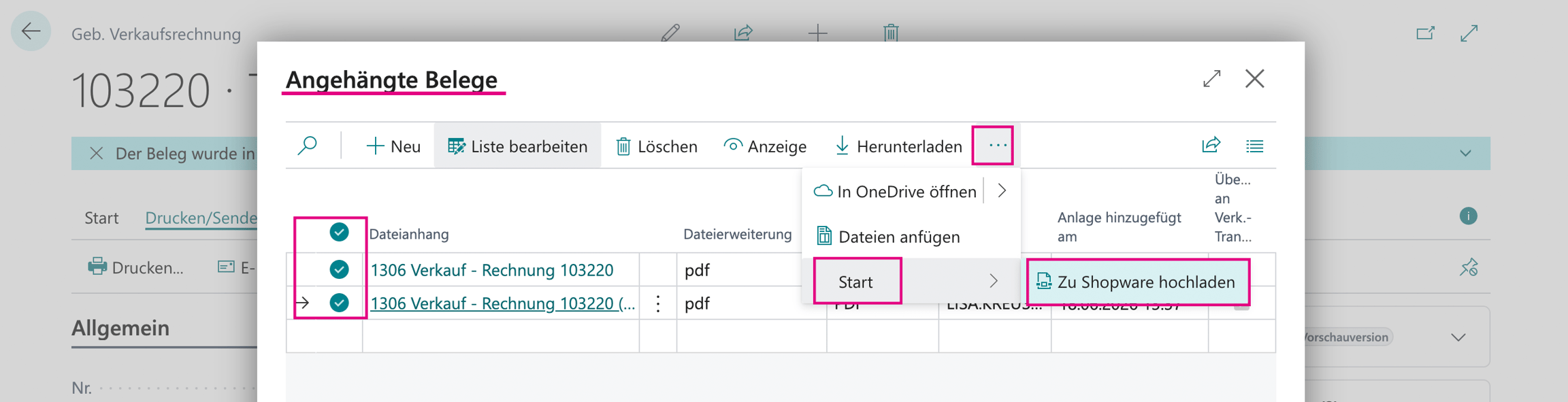Click Drucken... on invoice page
The image size is (1568, 402).
136,267
